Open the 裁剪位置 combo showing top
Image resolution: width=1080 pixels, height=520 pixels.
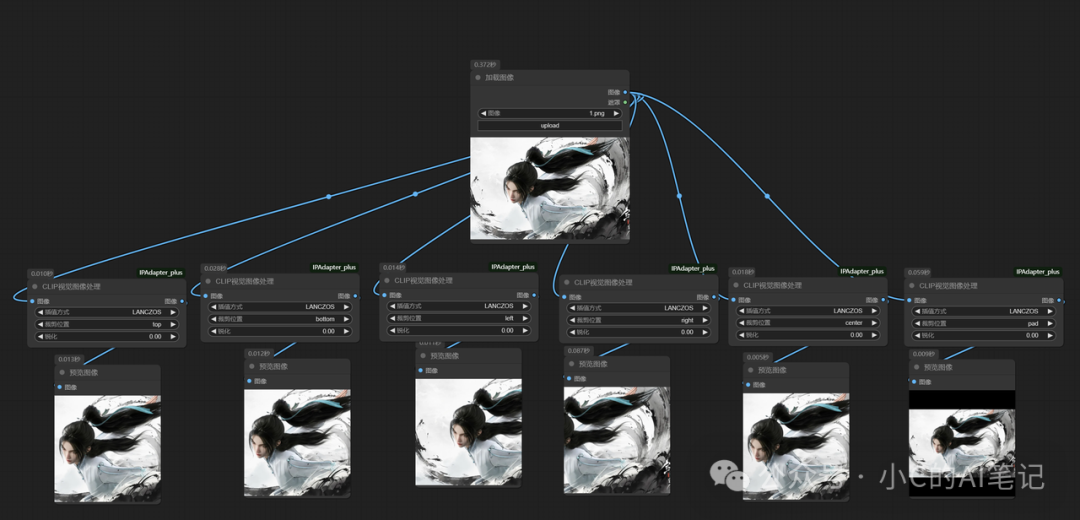click(107, 324)
